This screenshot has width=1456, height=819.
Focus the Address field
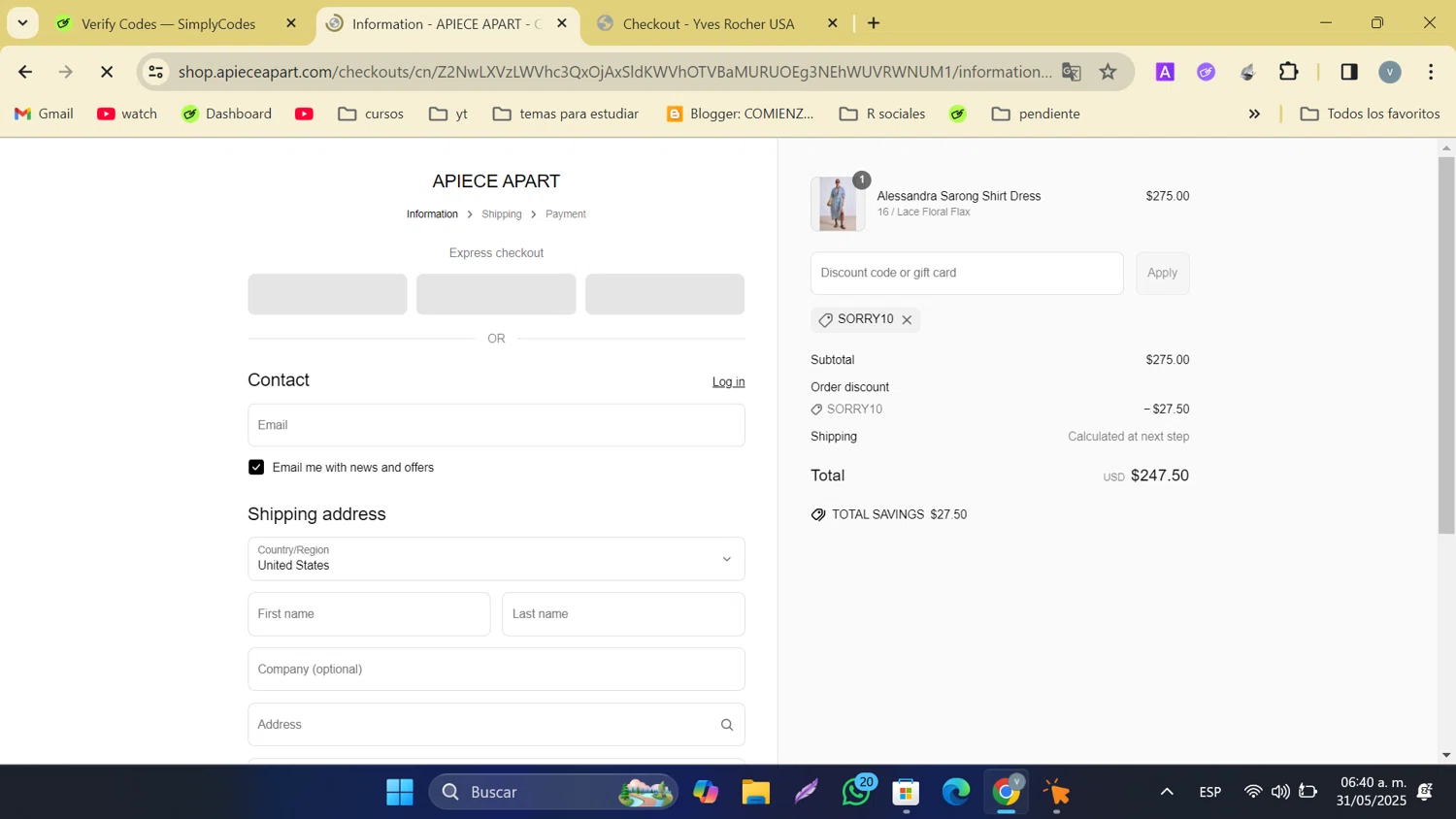point(496,725)
